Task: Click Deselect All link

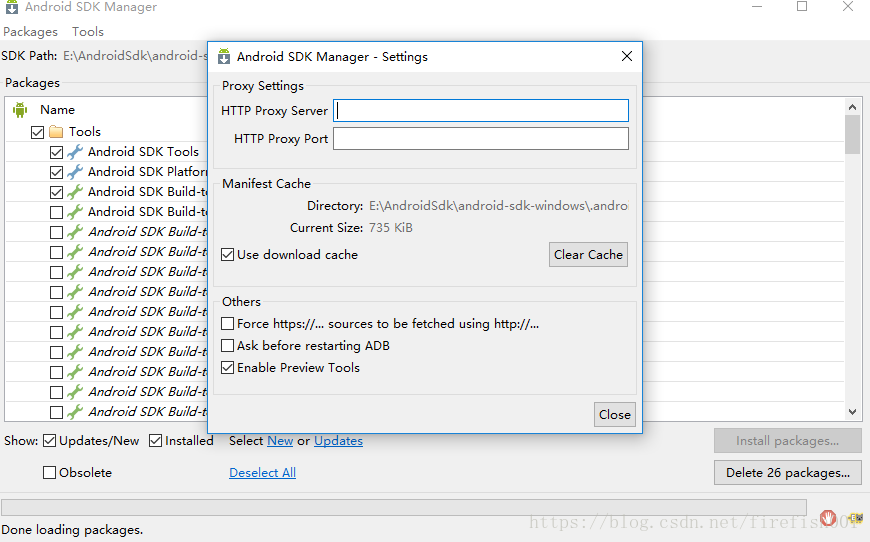Action: click(262, 473)
